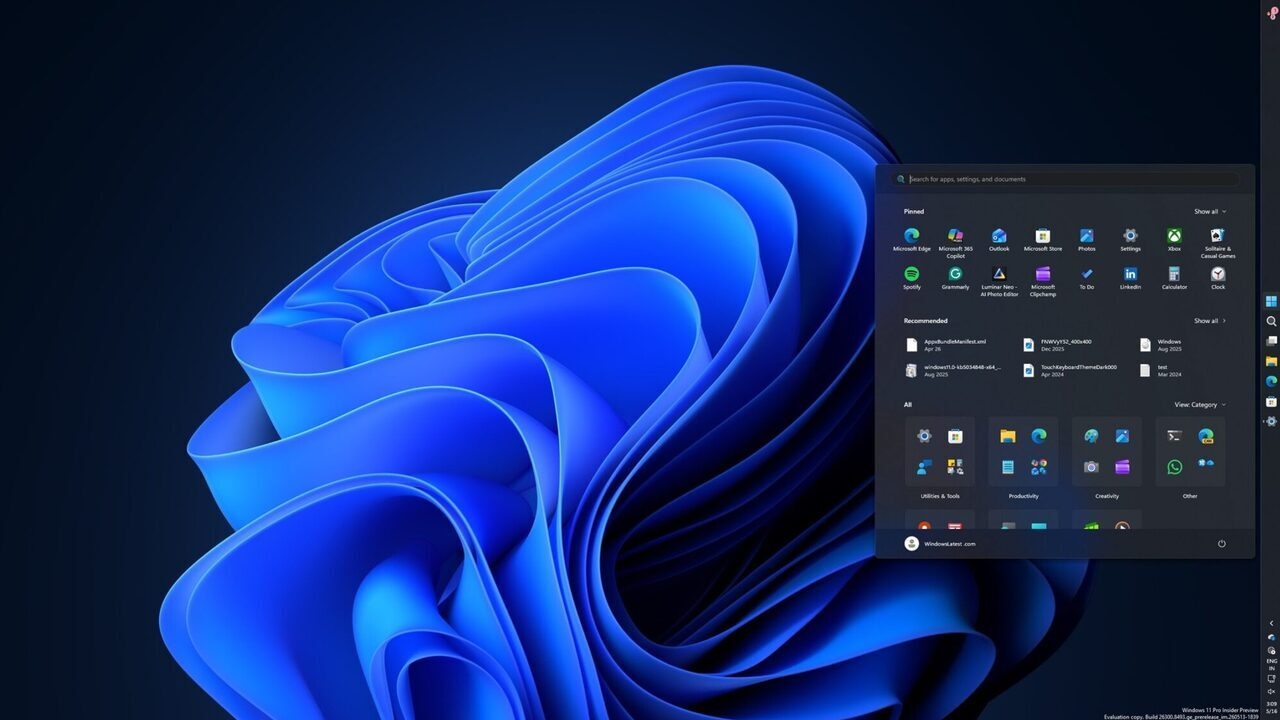This screenshot has width=1280, height=720.
Task: Open the To Do app
Action: [1086, 278]
